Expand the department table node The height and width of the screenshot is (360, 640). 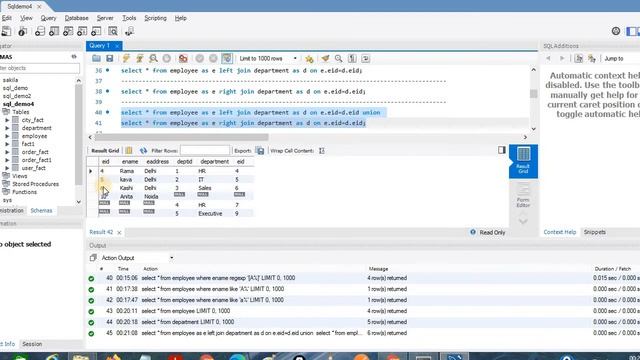pos(7,128)
